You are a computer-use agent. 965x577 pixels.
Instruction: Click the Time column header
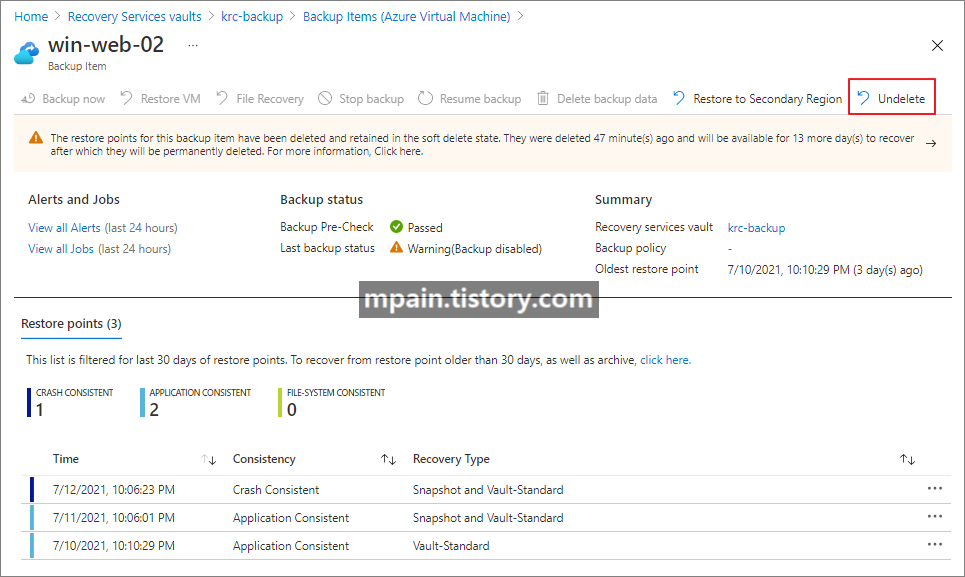coord(66,459)
